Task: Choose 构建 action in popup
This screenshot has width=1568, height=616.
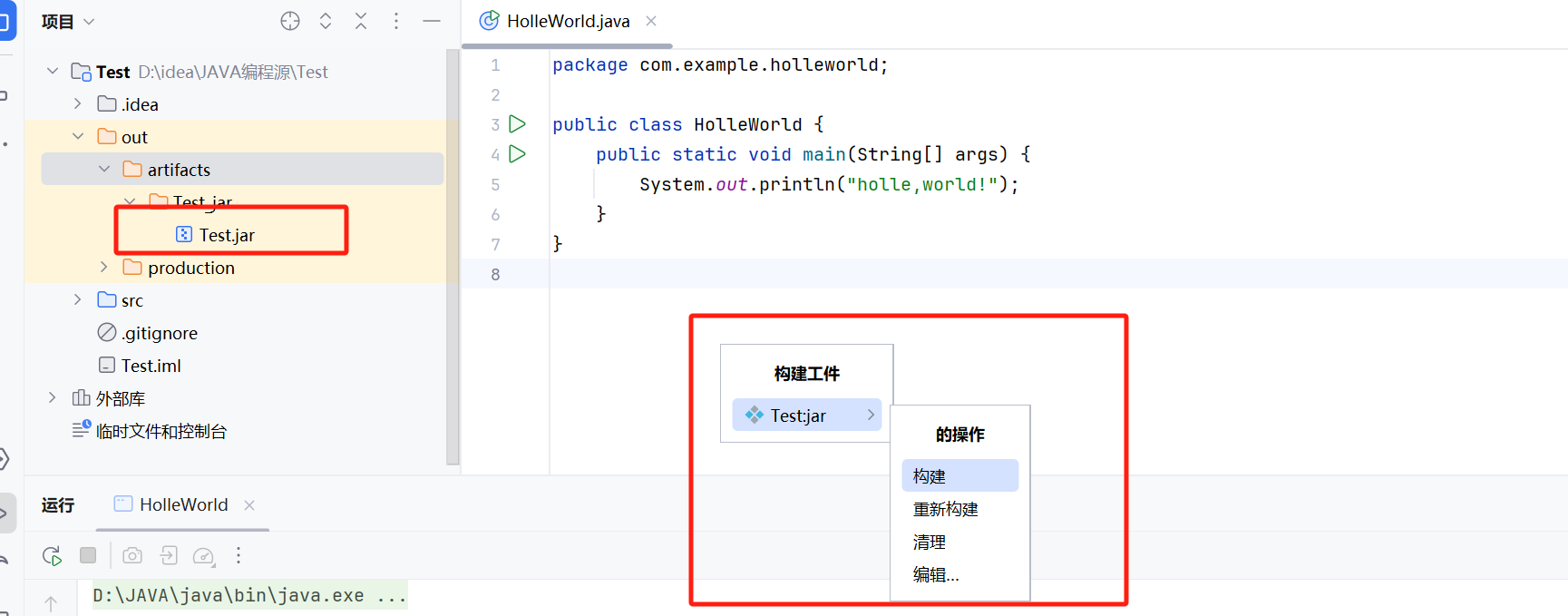Action: [x=960, y=475]
